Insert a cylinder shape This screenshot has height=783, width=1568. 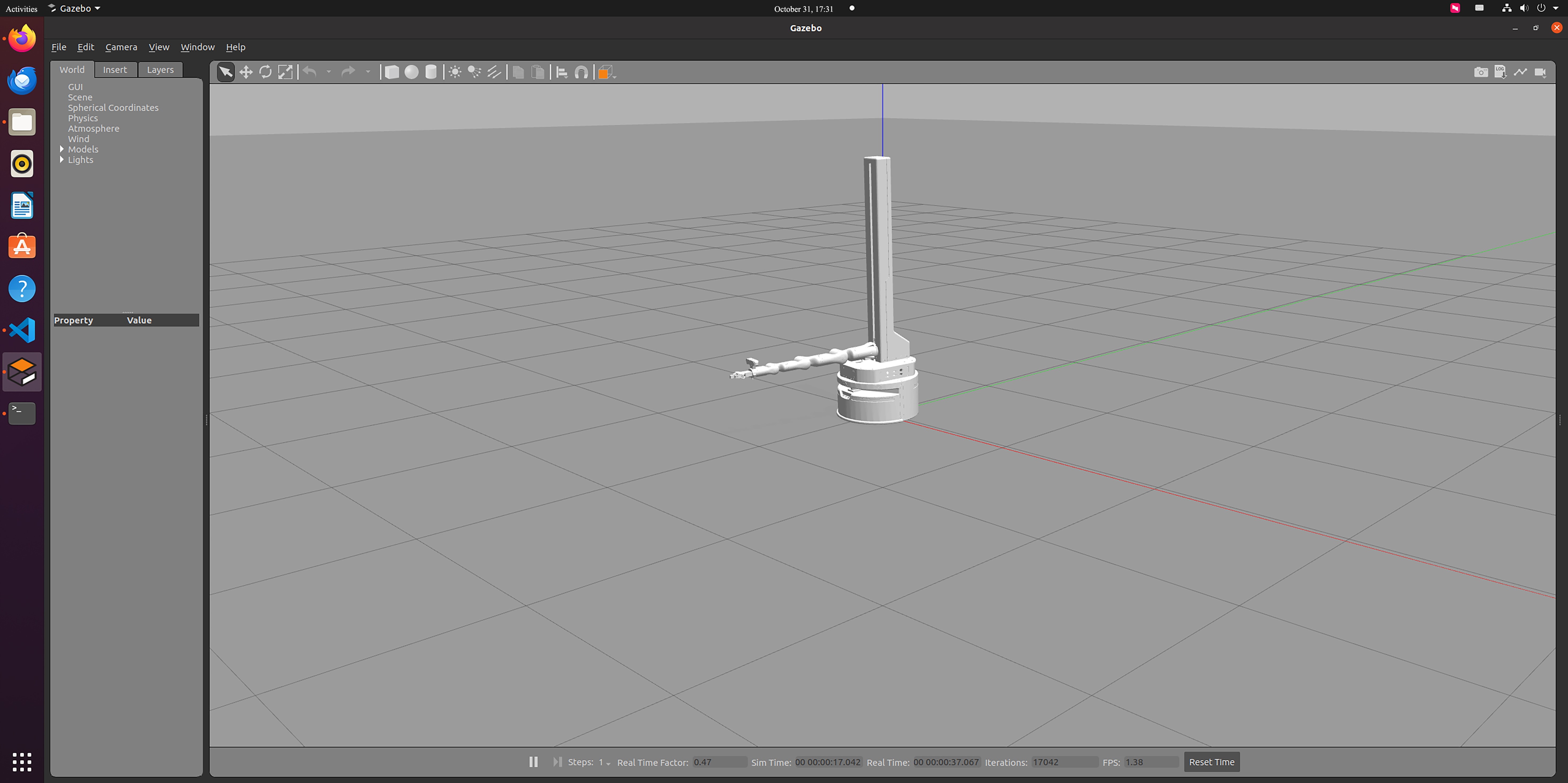click(431, 72)
